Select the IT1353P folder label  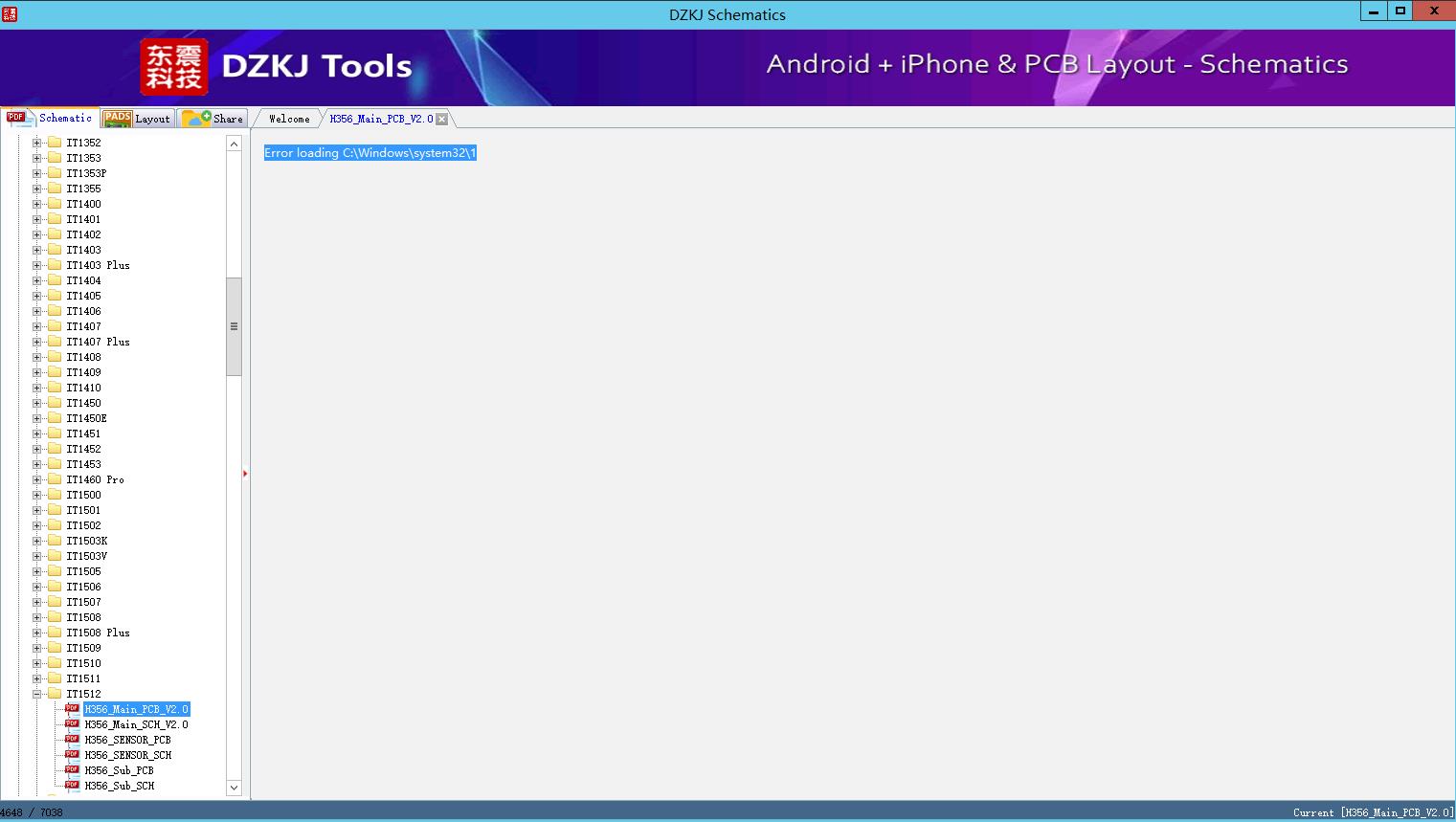86,173
